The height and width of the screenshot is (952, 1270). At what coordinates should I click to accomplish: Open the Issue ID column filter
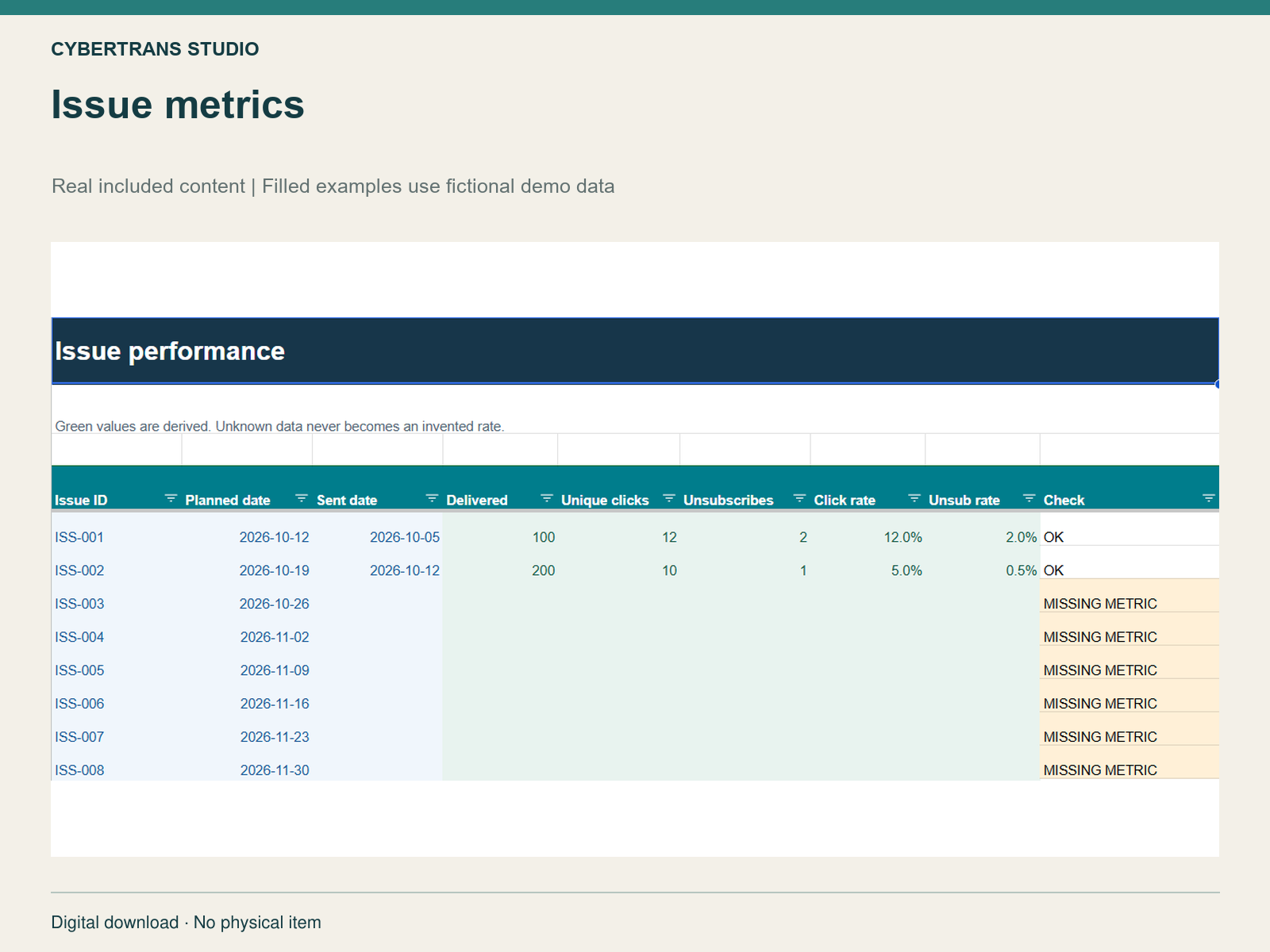click(x=171, y=498)
